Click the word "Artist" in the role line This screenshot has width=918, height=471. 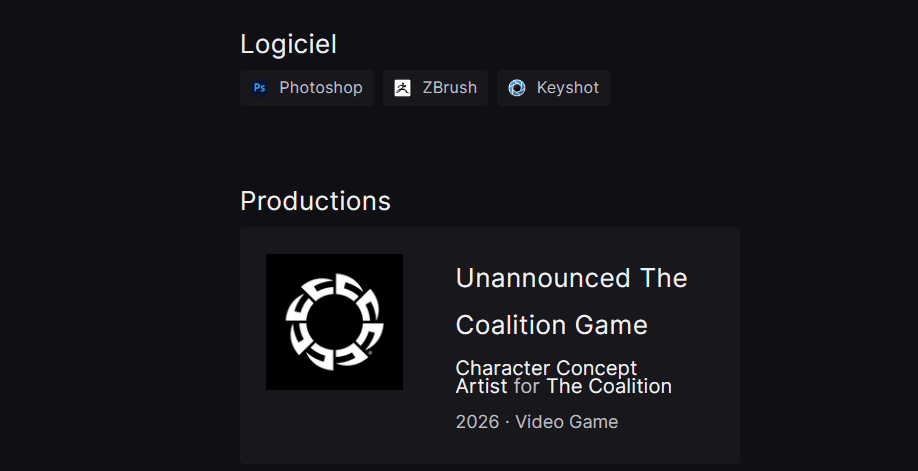tap(481, 386)
